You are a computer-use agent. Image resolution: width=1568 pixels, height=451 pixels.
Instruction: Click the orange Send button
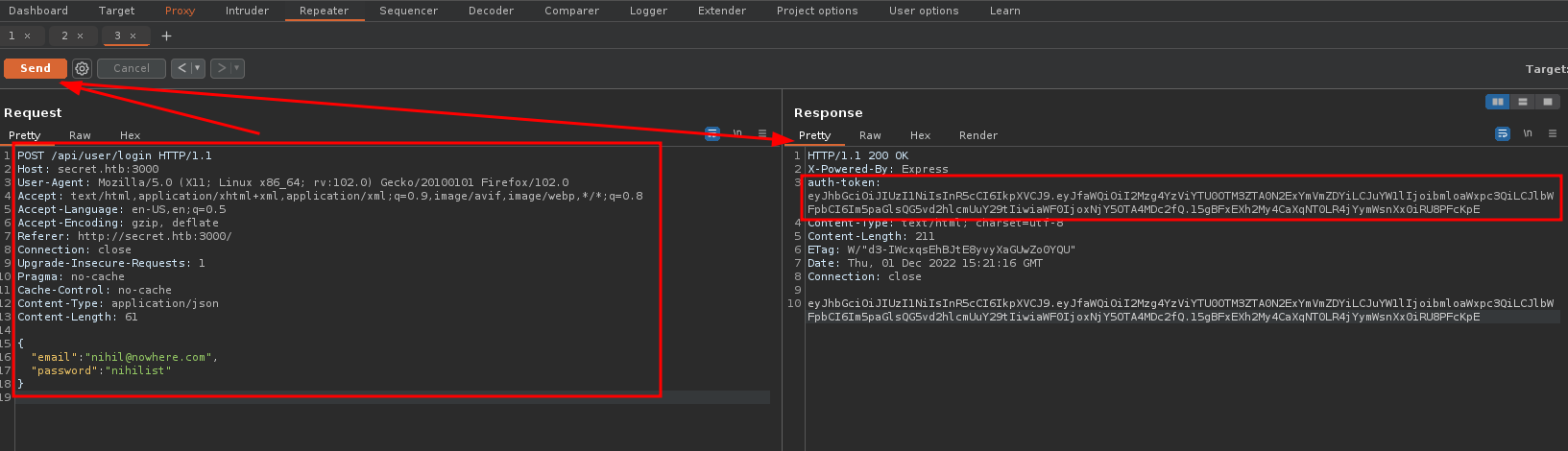pyautogui.click(x=36, y=68)
